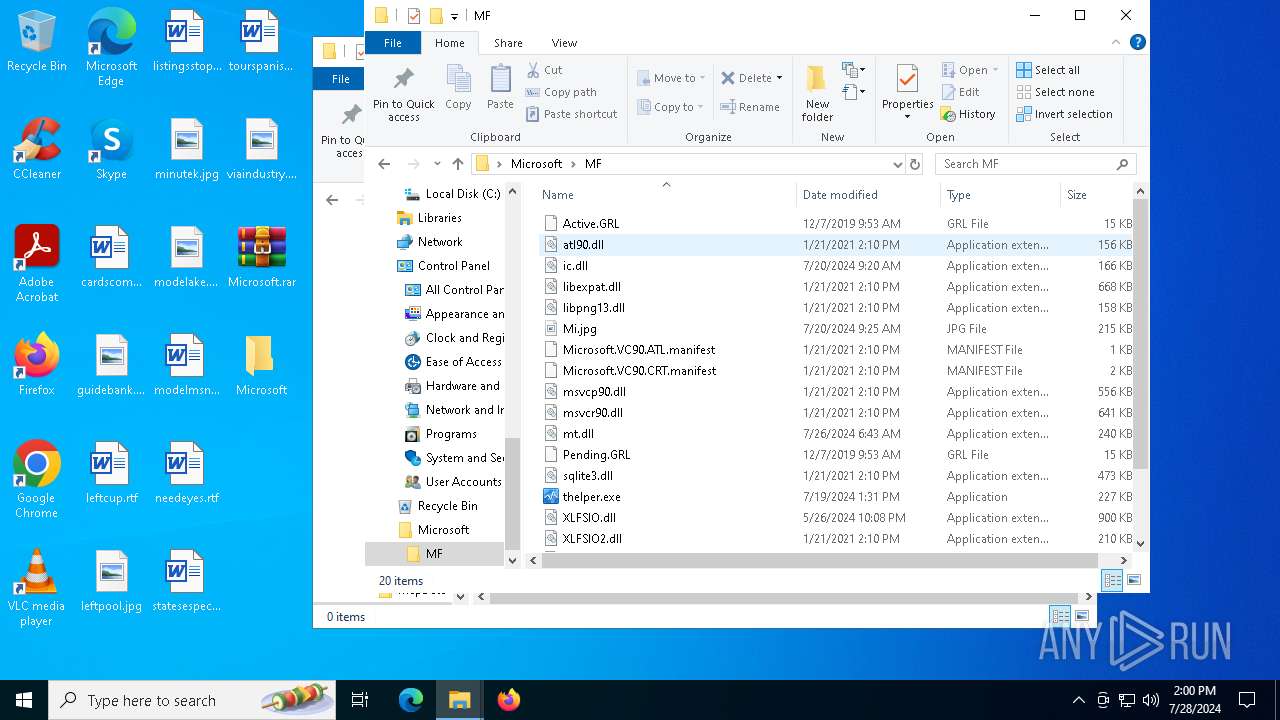
Task: Select Network in the navigation pane
Action: tap(440, 242)
